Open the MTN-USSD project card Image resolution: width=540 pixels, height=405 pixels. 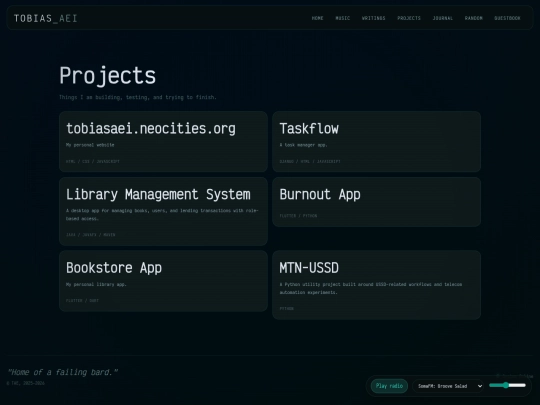[x=376, y=285]
